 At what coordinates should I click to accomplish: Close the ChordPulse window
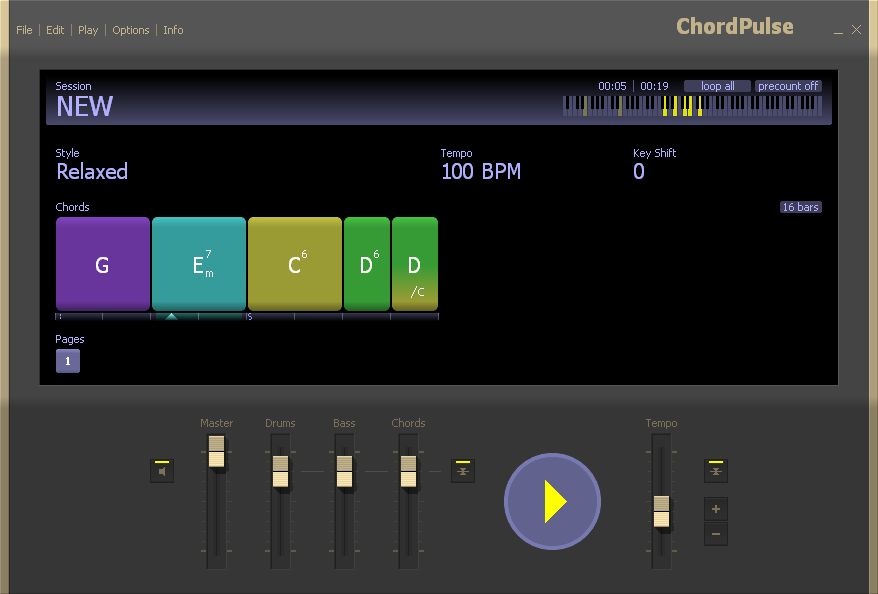pyautogui.click(x=856, y=30)
